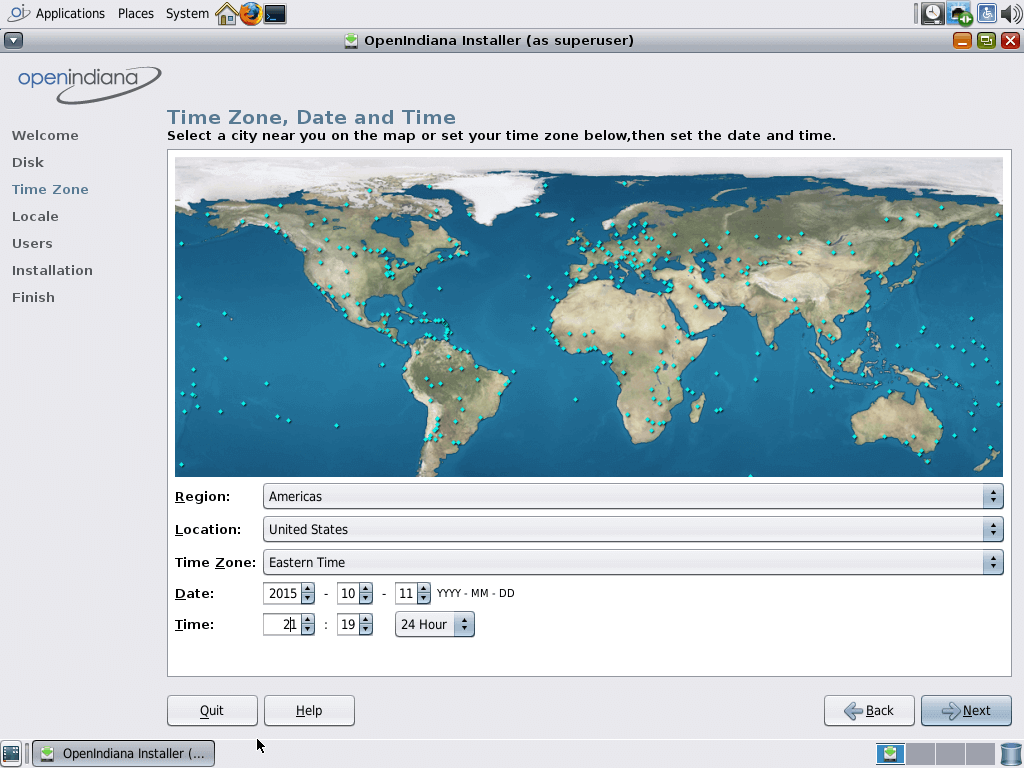Click the YYYY - MM - DD format hint

(x=475, y=594)
